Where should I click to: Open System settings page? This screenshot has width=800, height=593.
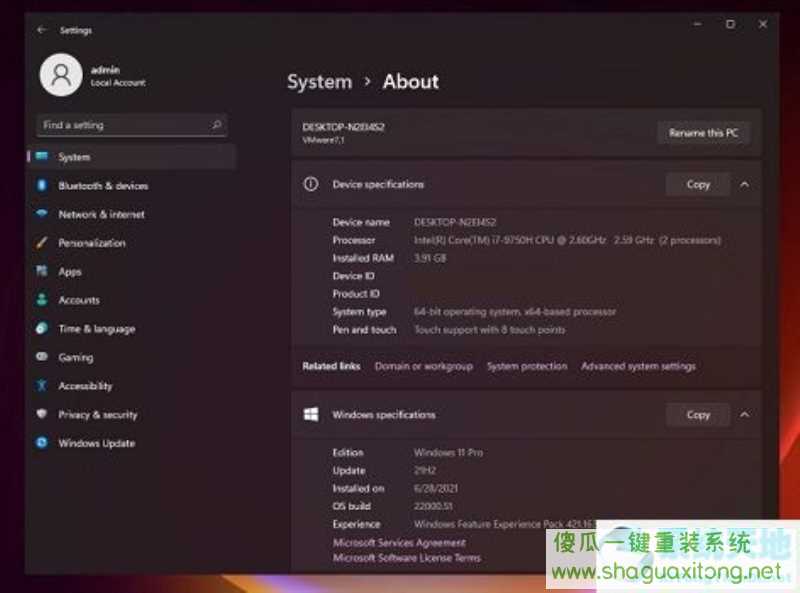point(132,157)
